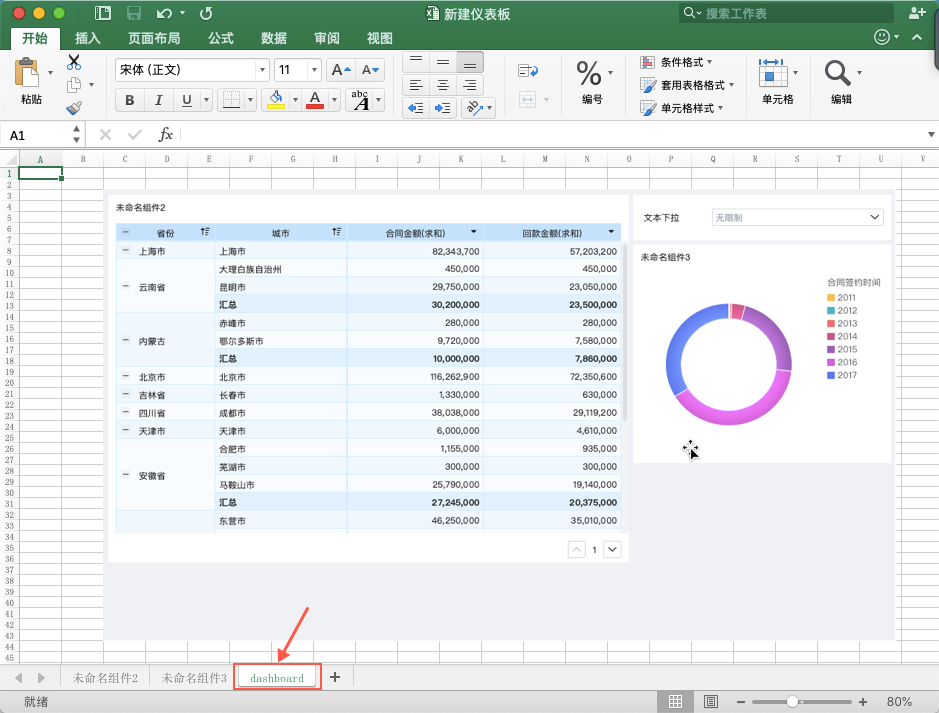
Task: Click the smiley feedback icon
Action: pos(882,37)
